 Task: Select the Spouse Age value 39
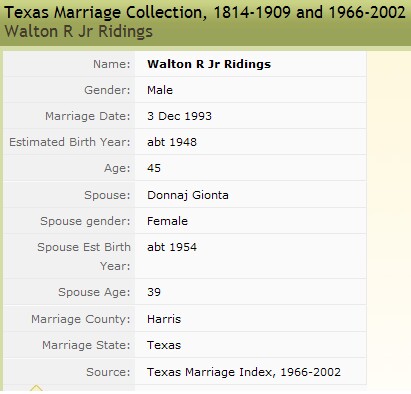tap(154, 292)
